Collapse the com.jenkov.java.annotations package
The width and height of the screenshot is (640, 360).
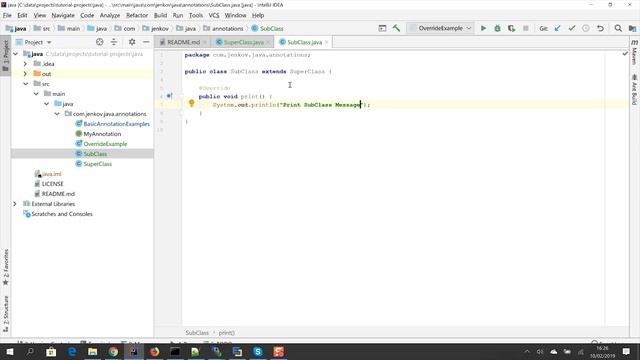pyautogui.click(x=57, y=114)
